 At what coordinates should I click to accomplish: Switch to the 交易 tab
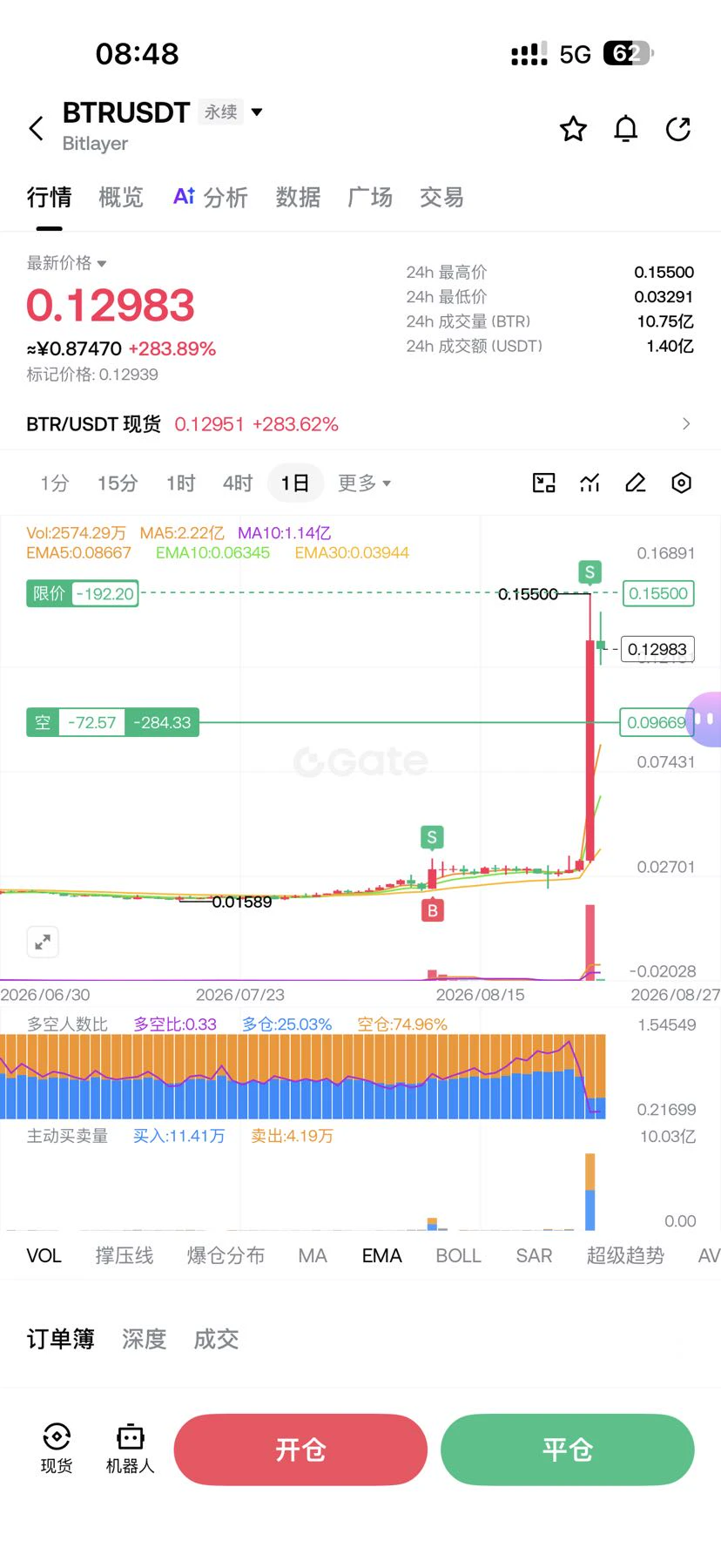(441, 197)
